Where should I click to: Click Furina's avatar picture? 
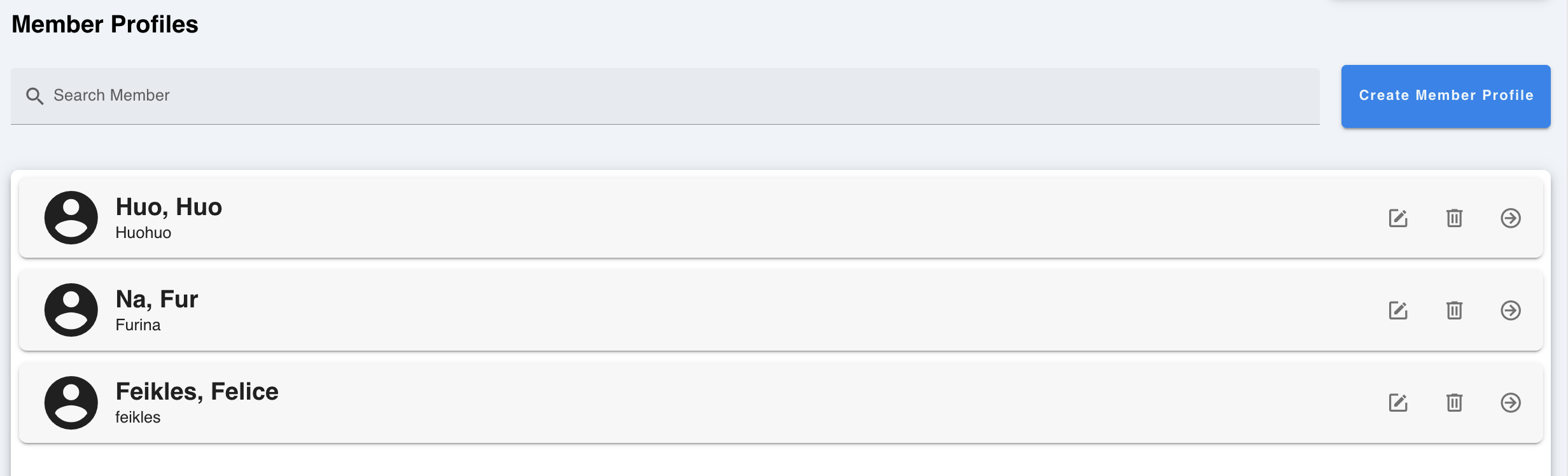pyautogui.click(x=71, y=311)
